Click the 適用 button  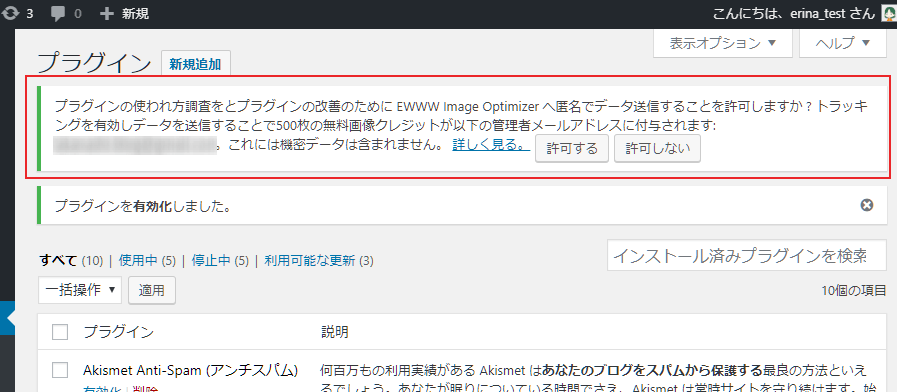click(x=152, y=290)
